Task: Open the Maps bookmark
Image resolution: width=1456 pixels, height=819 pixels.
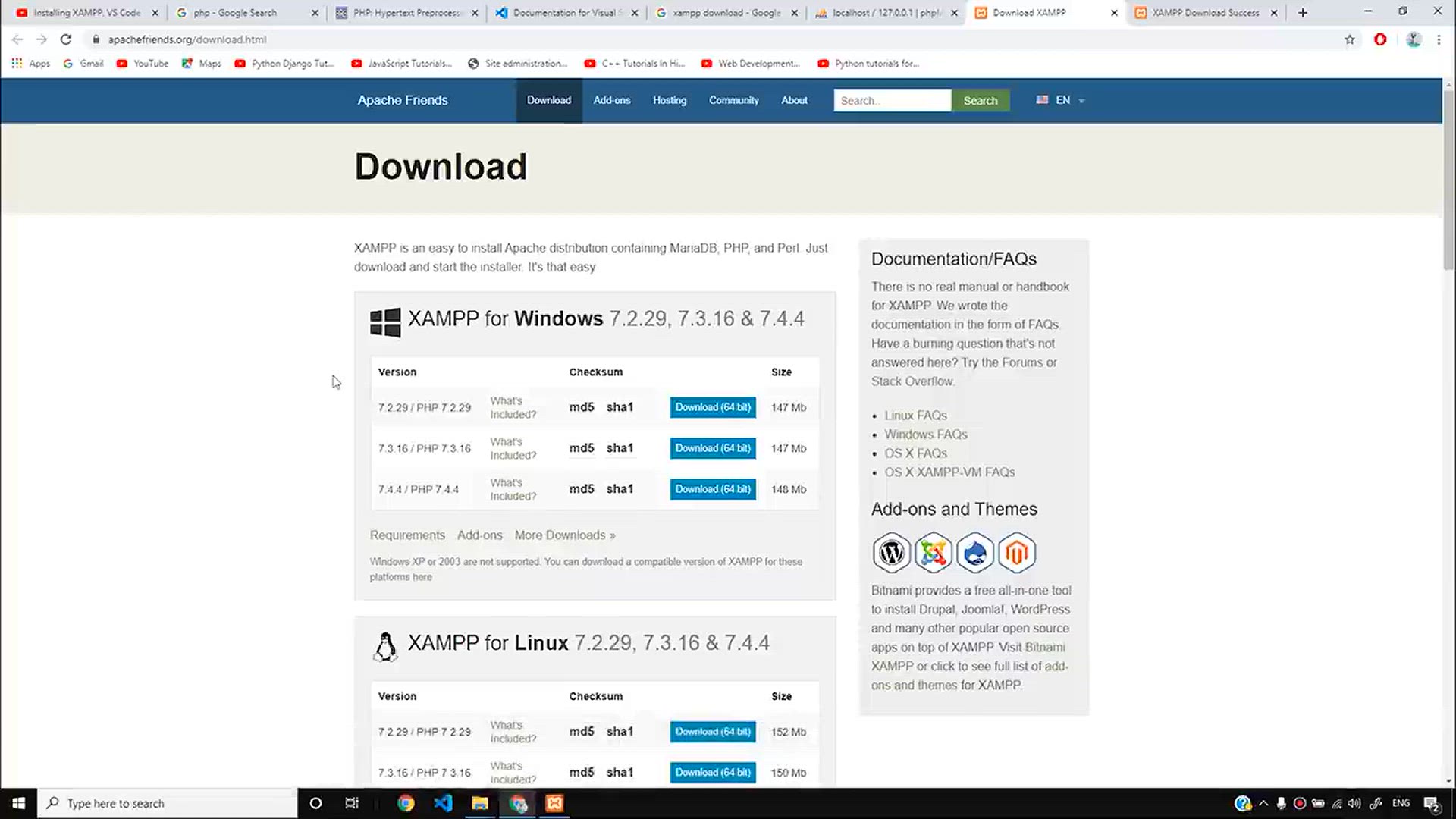Action: pyautogui.click(x=202, y=64)
